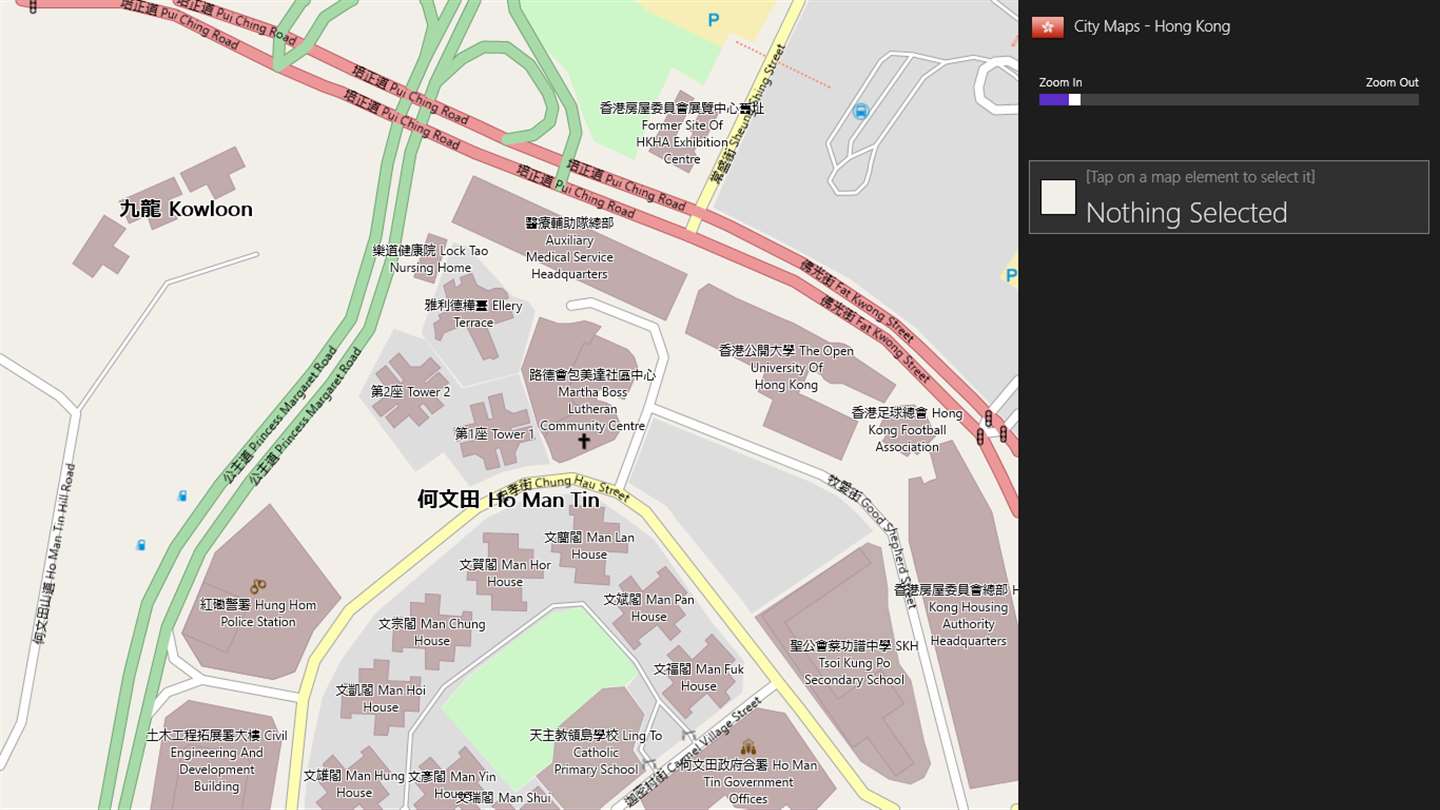Tap the Ho Man Tin district label
Viewport: 1440px width, 810px height.
click(508, 499)
